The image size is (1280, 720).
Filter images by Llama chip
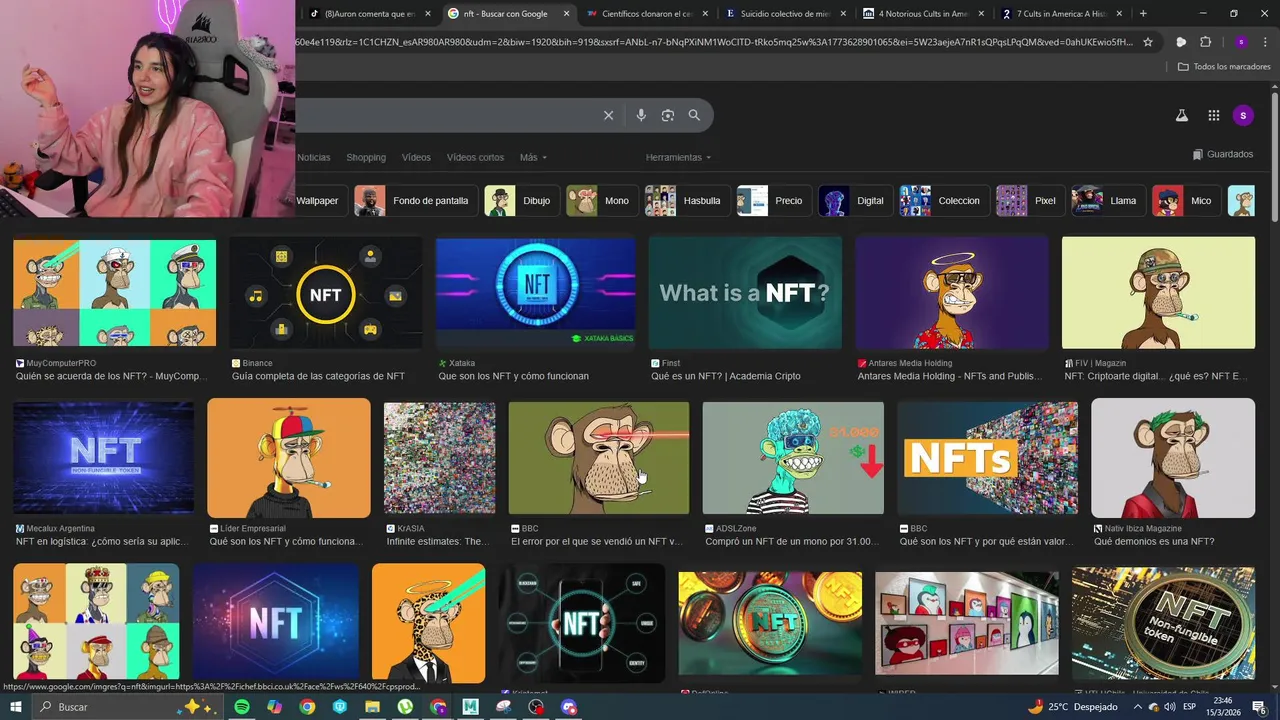tap(1107, 201)
